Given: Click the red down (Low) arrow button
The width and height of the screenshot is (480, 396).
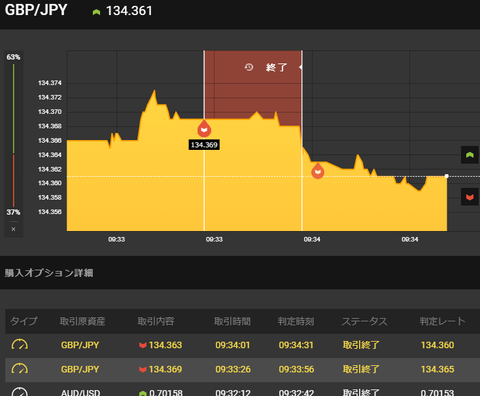Looking at the screenshot, I should click(470, 197).
